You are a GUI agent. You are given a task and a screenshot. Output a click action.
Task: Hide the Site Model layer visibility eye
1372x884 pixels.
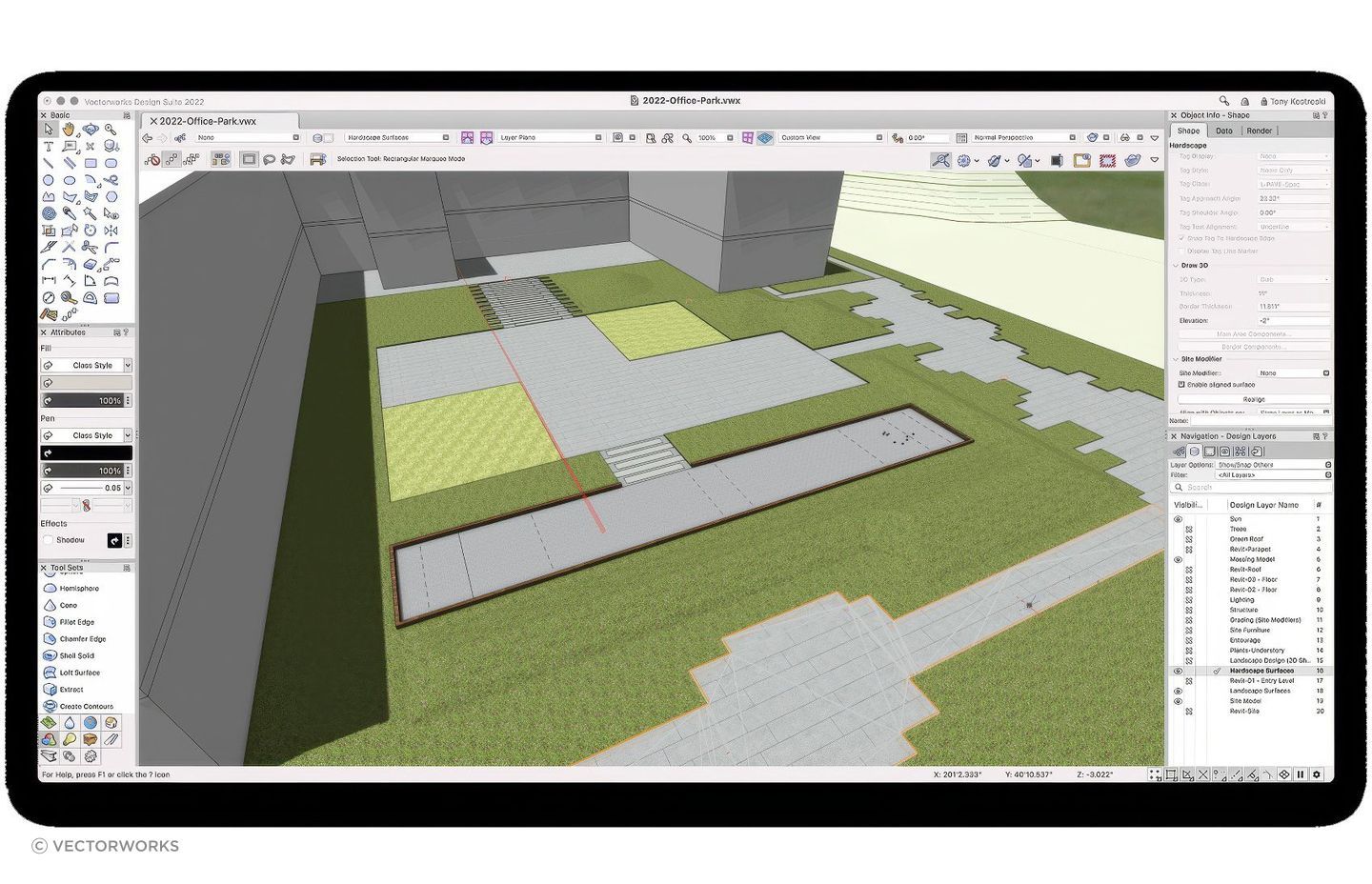click(x=1179, y=701)
